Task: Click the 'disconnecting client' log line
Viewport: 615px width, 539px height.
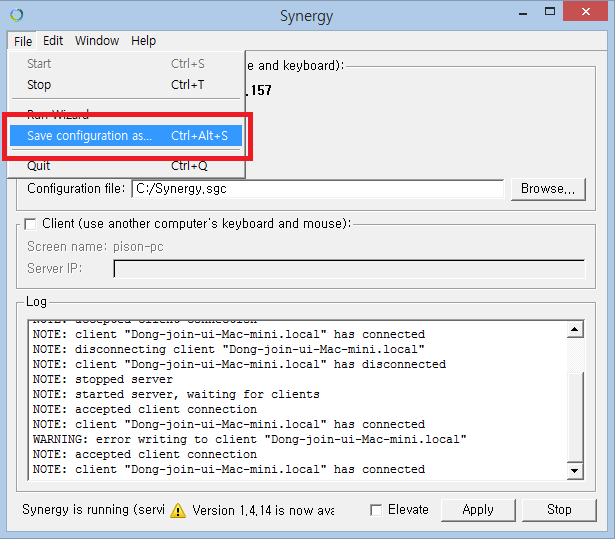Action: (228, 350)
